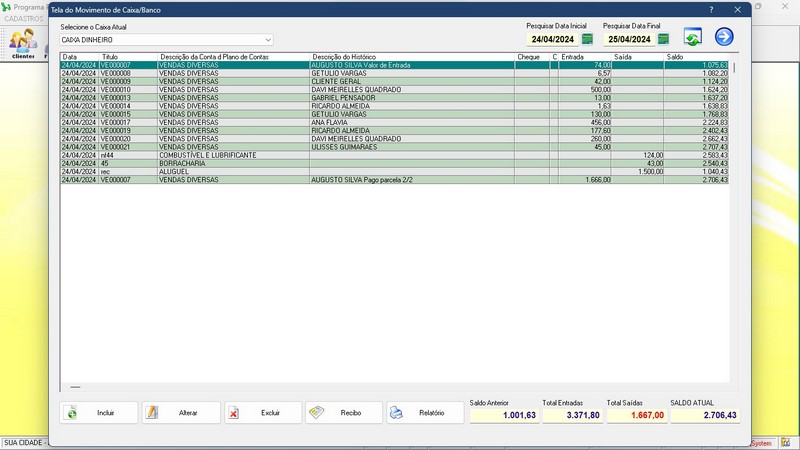This screenshot has width=800, height=450.
Task: Select the ALUGUEL row in the table
Action: point(233,172)
